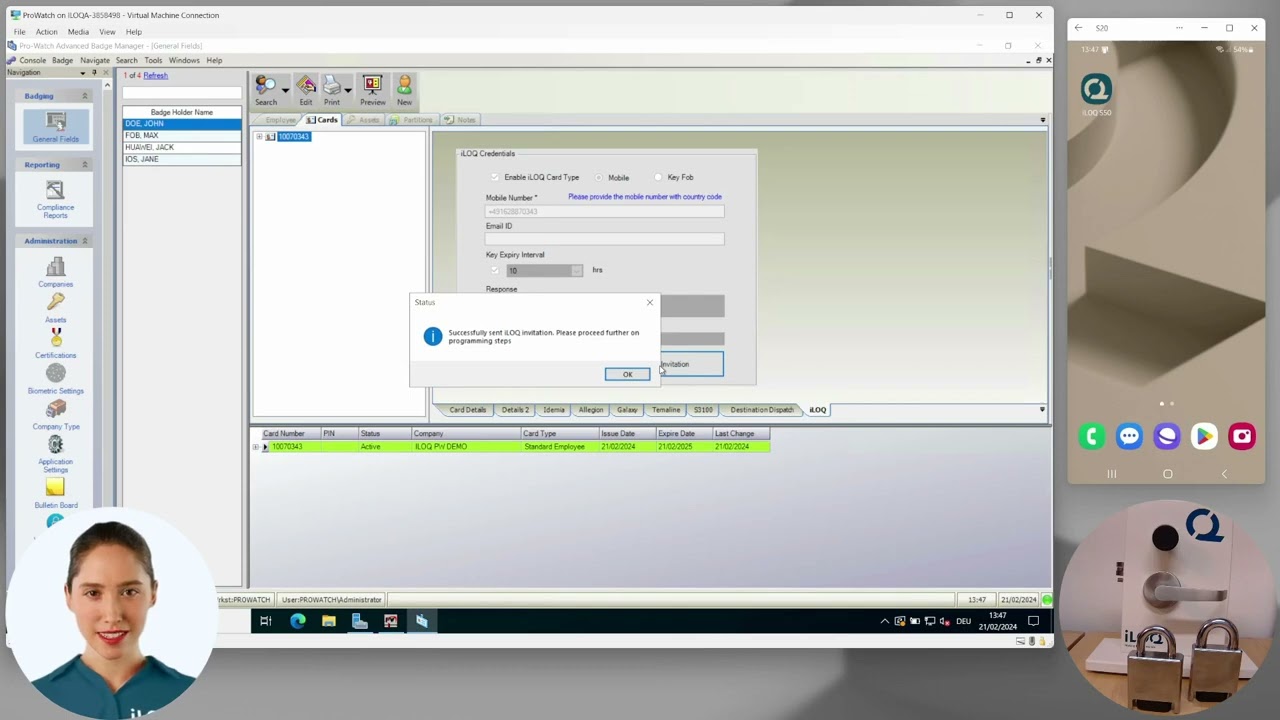Collapse the Badging navigation section

pyautogui.click(x=85, y=96)
